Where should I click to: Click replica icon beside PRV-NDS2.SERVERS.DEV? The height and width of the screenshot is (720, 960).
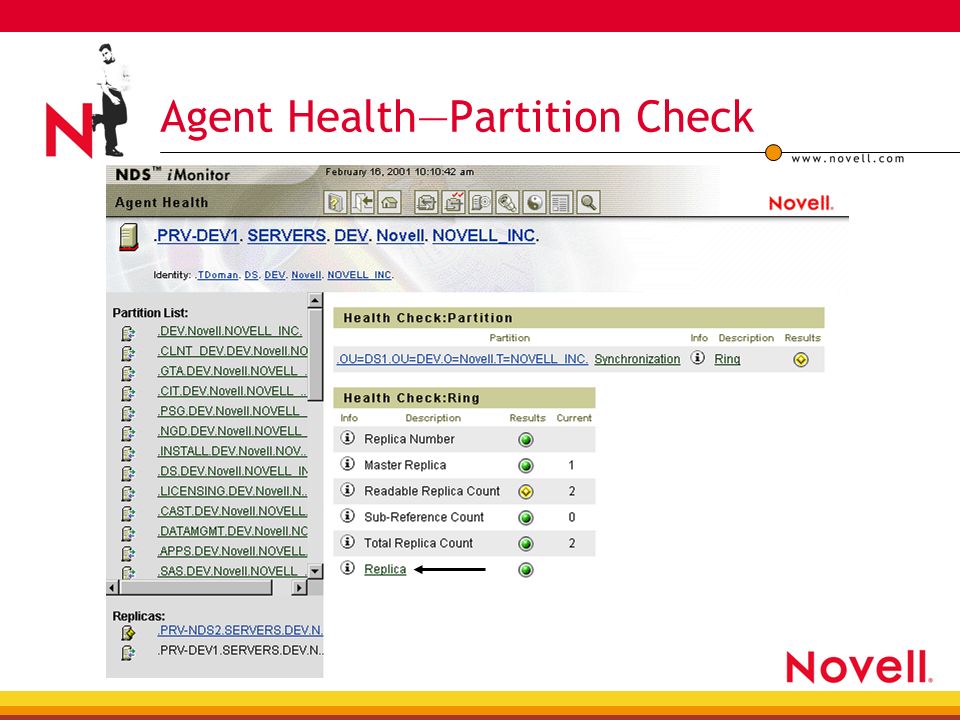(x=128, y=633)
